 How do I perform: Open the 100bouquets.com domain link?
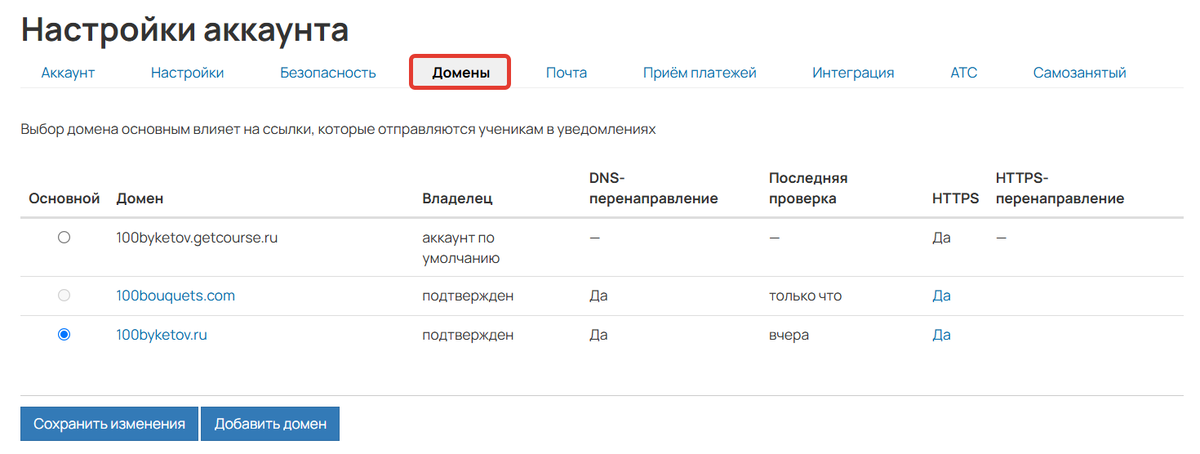click(176, 296)
